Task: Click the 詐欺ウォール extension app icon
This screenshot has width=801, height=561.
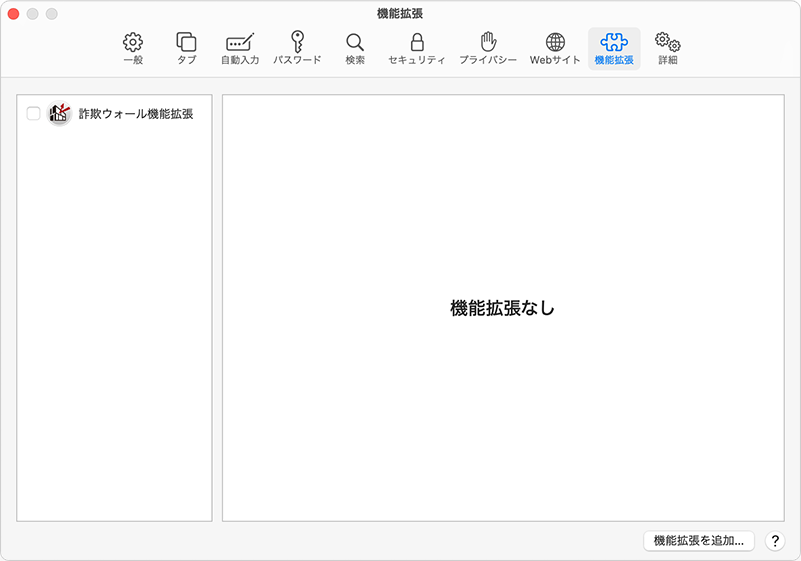Action: coord(59,114)
